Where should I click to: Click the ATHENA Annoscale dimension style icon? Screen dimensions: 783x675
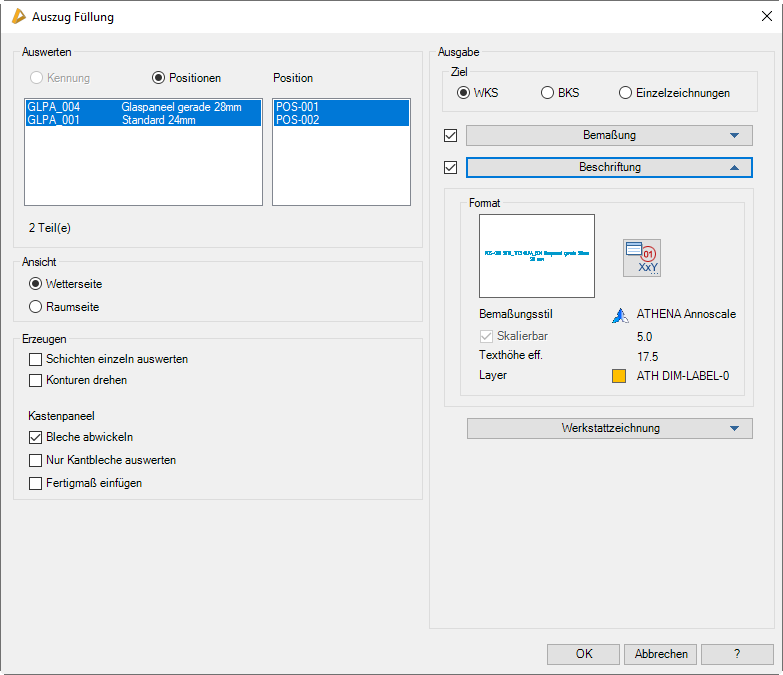point(620,315)
